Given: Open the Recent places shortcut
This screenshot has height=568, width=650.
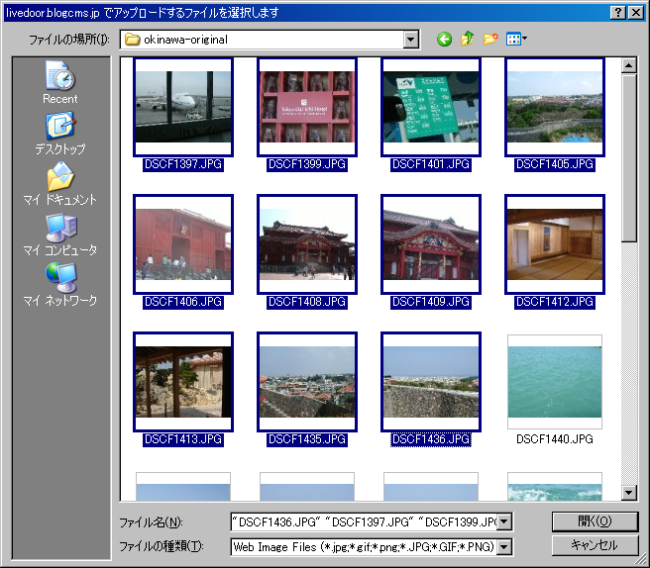Looking at the screenshot, I should click(60, 82).
